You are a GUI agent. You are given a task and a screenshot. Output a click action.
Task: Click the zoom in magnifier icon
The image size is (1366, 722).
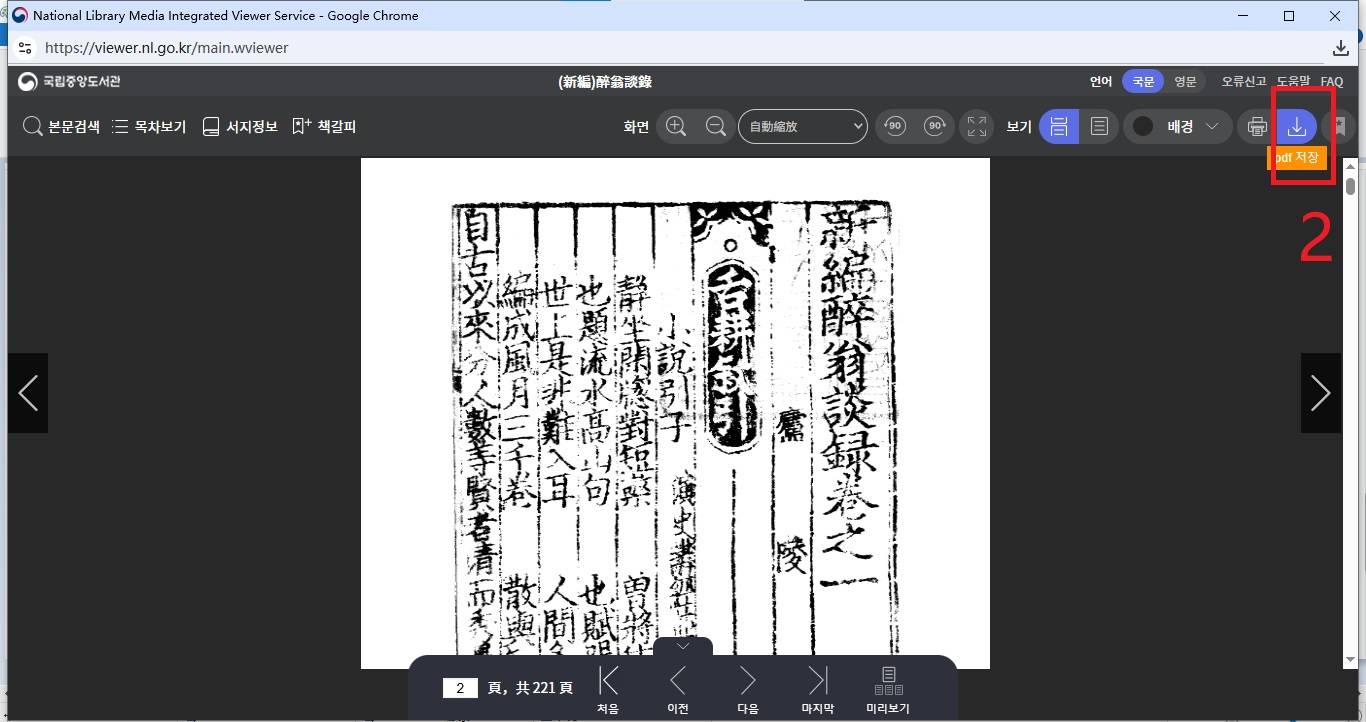[x=676, y=126]
